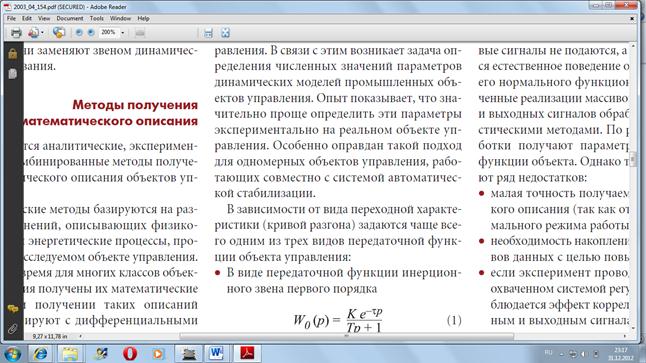The image size is (646, 363).
Task: Click the scrolling pages toolbar icon
Action: pyautogui.click(x=208, y=33)
